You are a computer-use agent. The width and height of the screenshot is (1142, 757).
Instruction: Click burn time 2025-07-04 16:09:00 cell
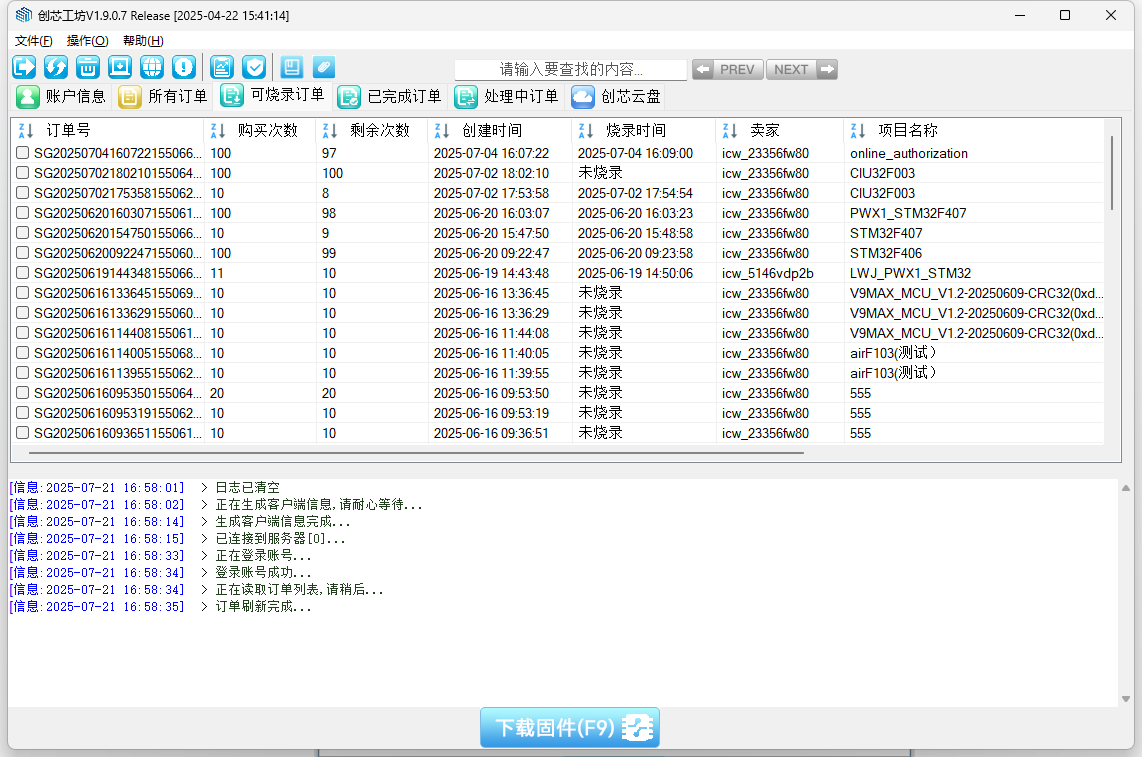635,153
